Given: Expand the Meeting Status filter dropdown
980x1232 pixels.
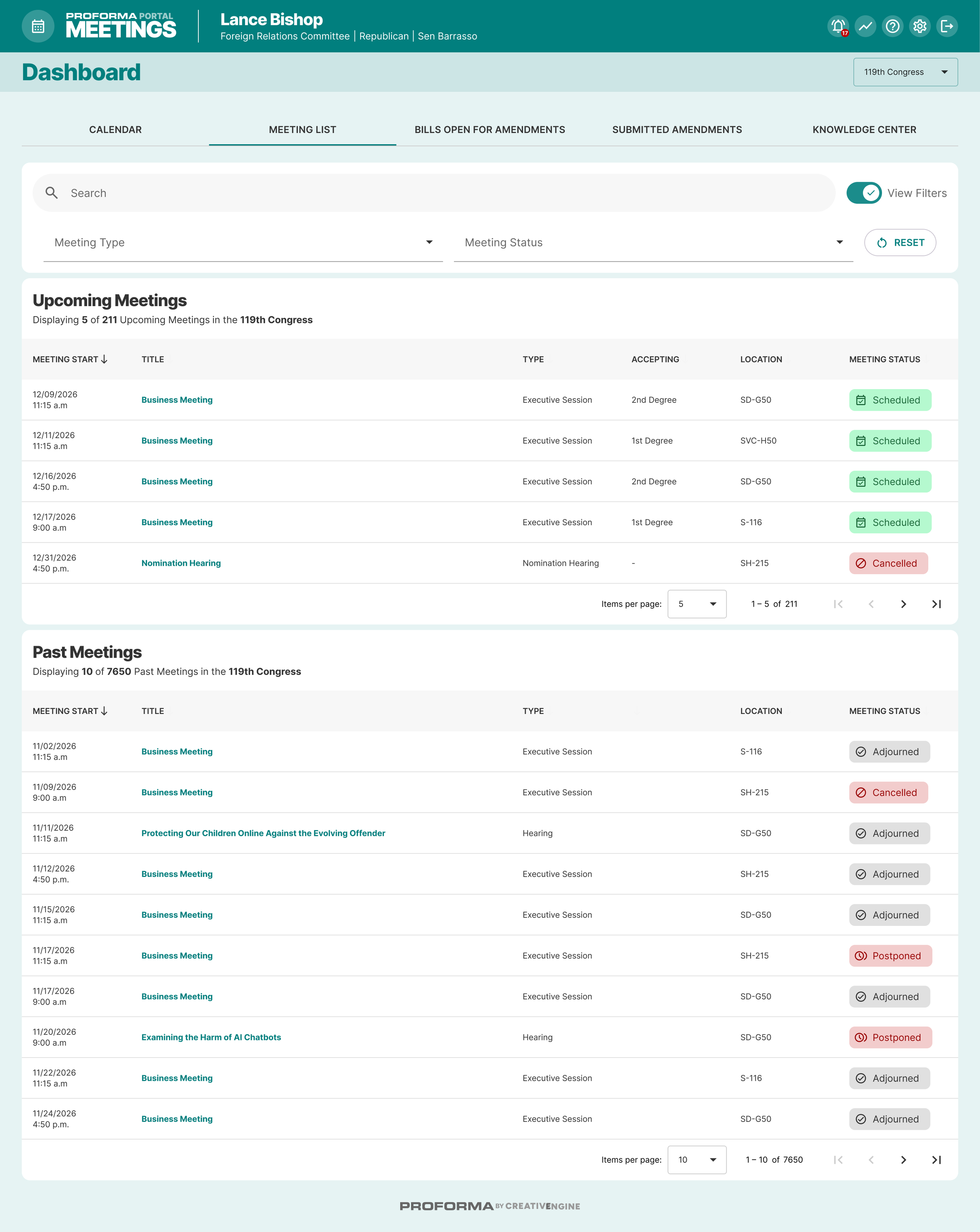Looking at the screenshot, I should [x=653, y=243].
